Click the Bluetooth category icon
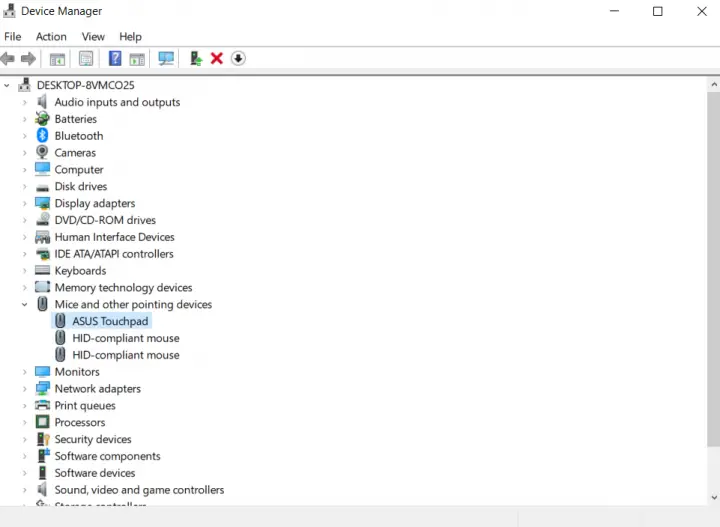720x527 pixels. (42, 135)
